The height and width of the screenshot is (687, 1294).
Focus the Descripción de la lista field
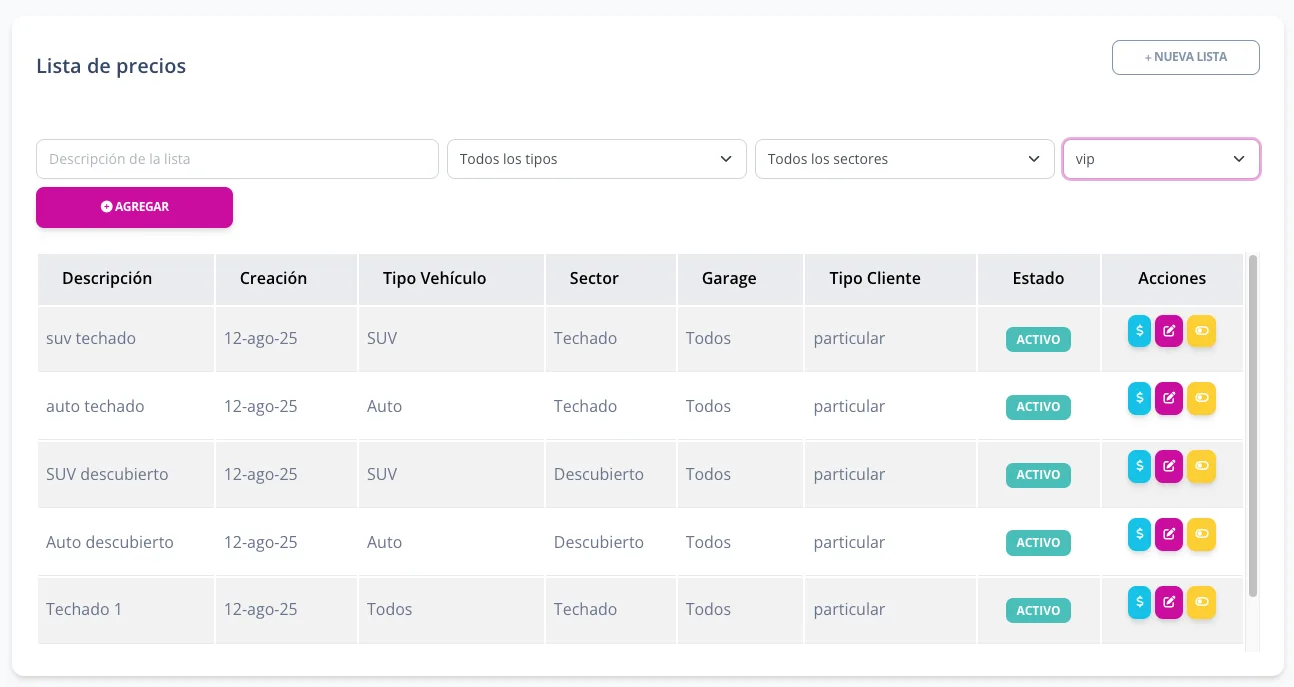pos(237,159)
